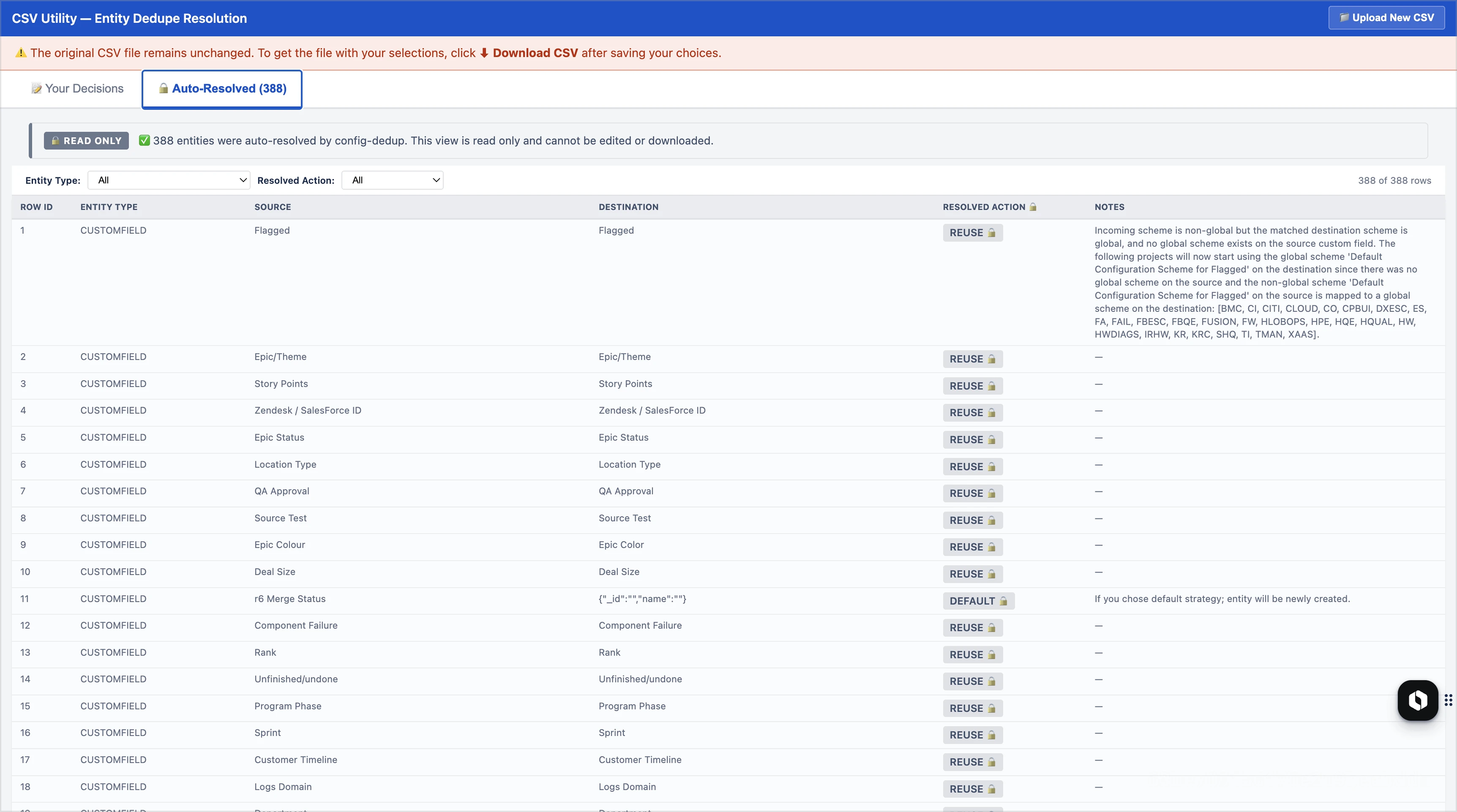Click the REUSE badge for Sprint row
The height and width of the screenshot is (812, 1457).
[972, 735]
